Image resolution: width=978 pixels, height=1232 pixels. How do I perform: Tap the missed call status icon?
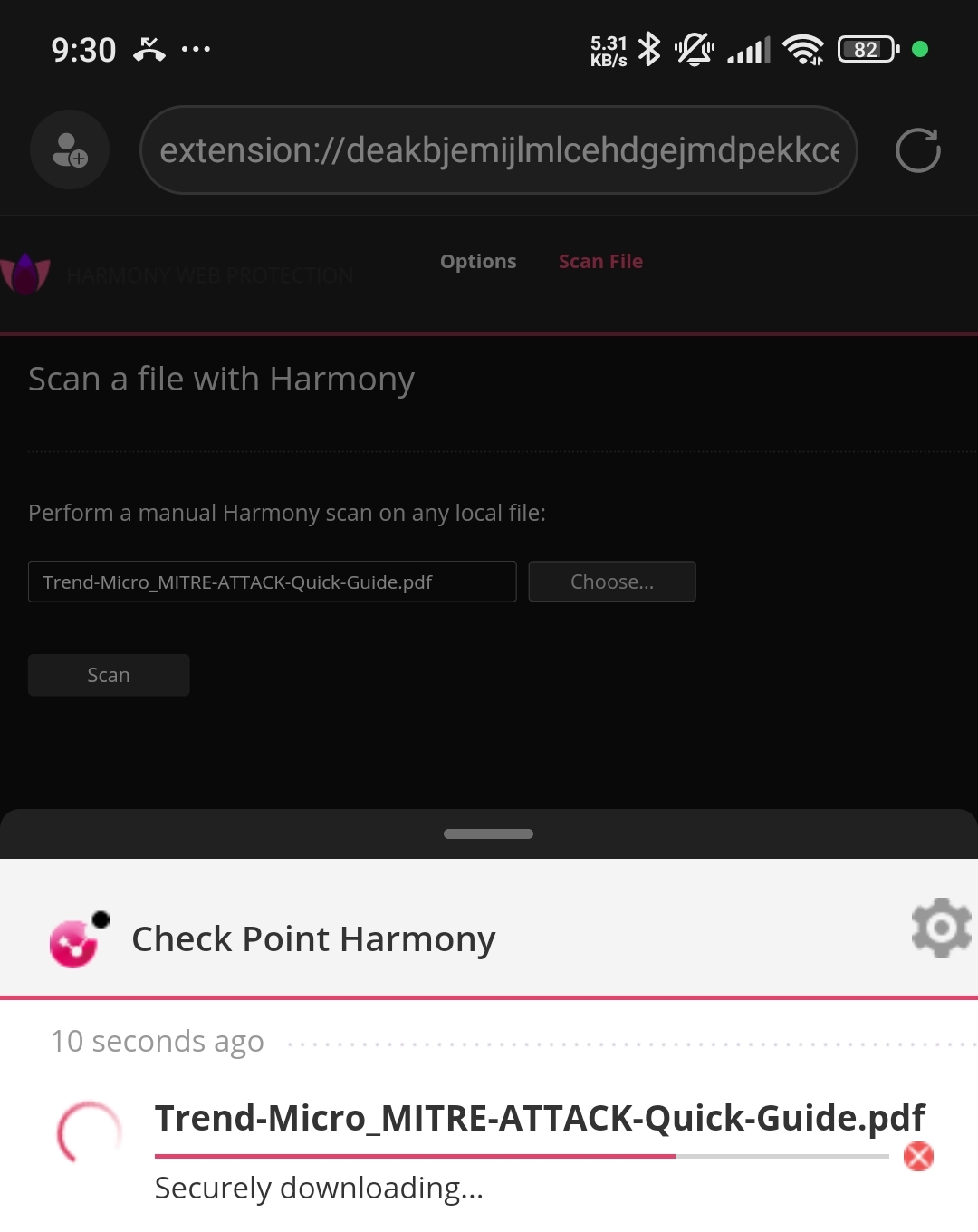point(149,49)
